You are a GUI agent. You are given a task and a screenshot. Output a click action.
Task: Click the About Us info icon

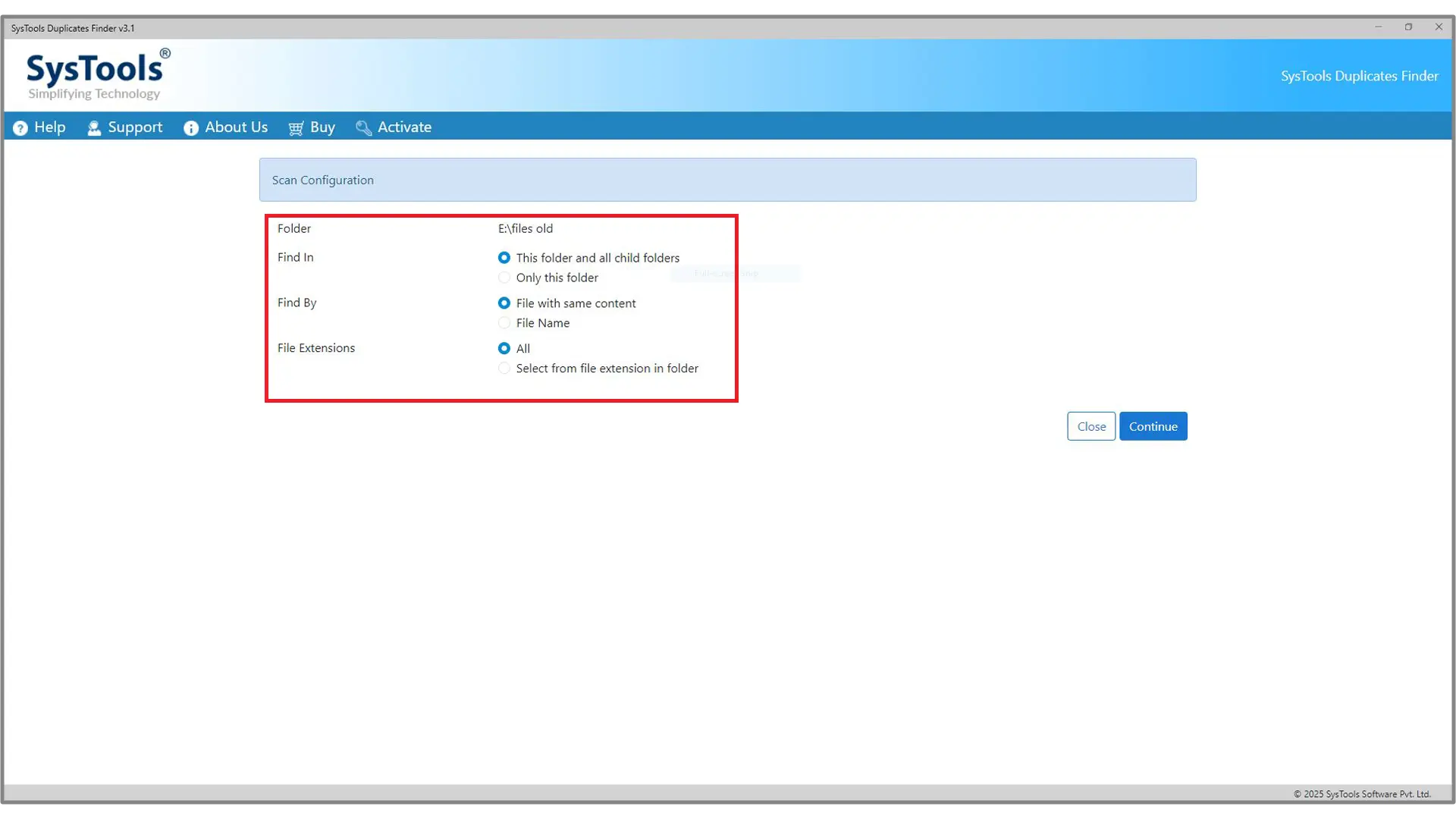[191, 128]
